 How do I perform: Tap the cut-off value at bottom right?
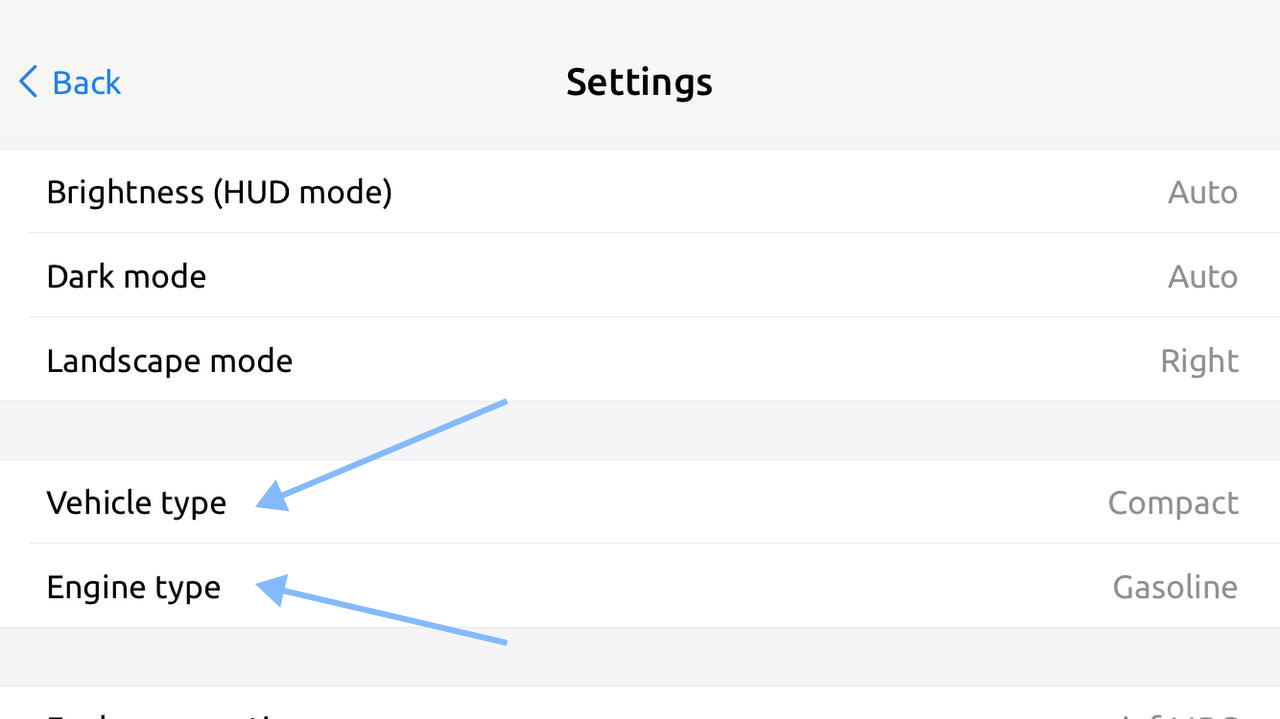pos(1180,713)
